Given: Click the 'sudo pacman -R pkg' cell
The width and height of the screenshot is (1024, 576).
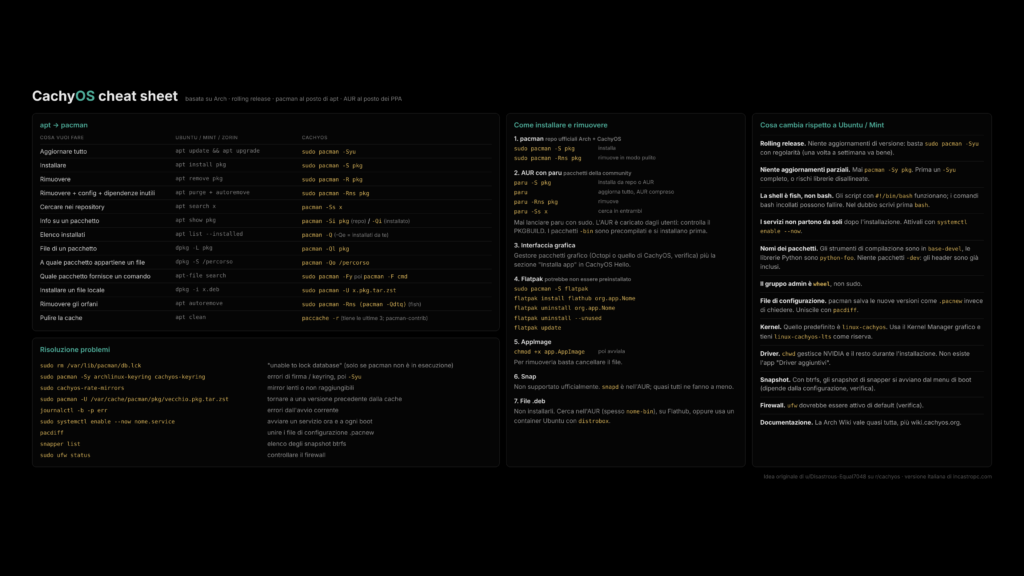Looking at the screenshot, I should point(332,179).
